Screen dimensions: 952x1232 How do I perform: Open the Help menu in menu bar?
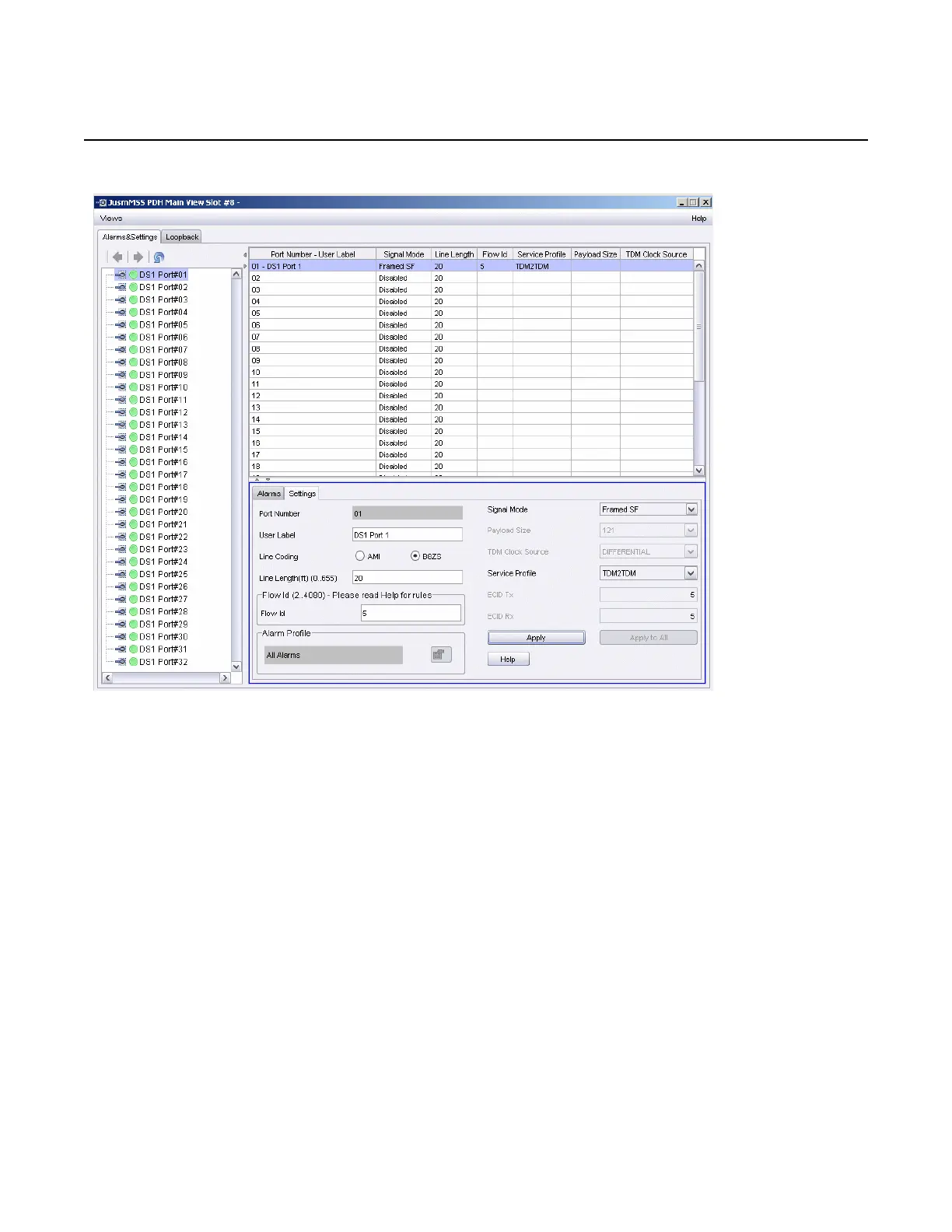699,219
